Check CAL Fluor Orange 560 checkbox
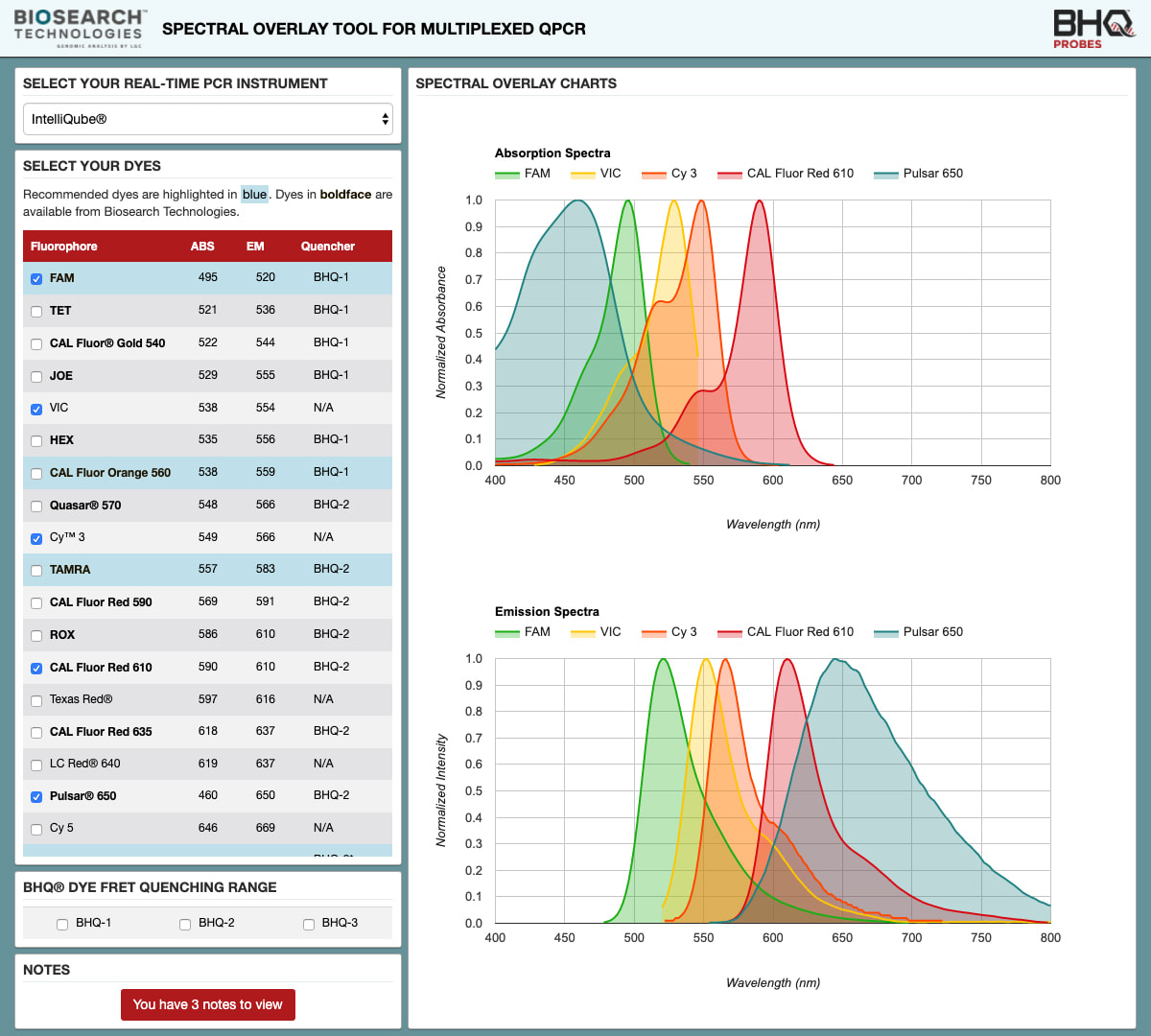This screenshot has width=1151, height=1036. 36,474
